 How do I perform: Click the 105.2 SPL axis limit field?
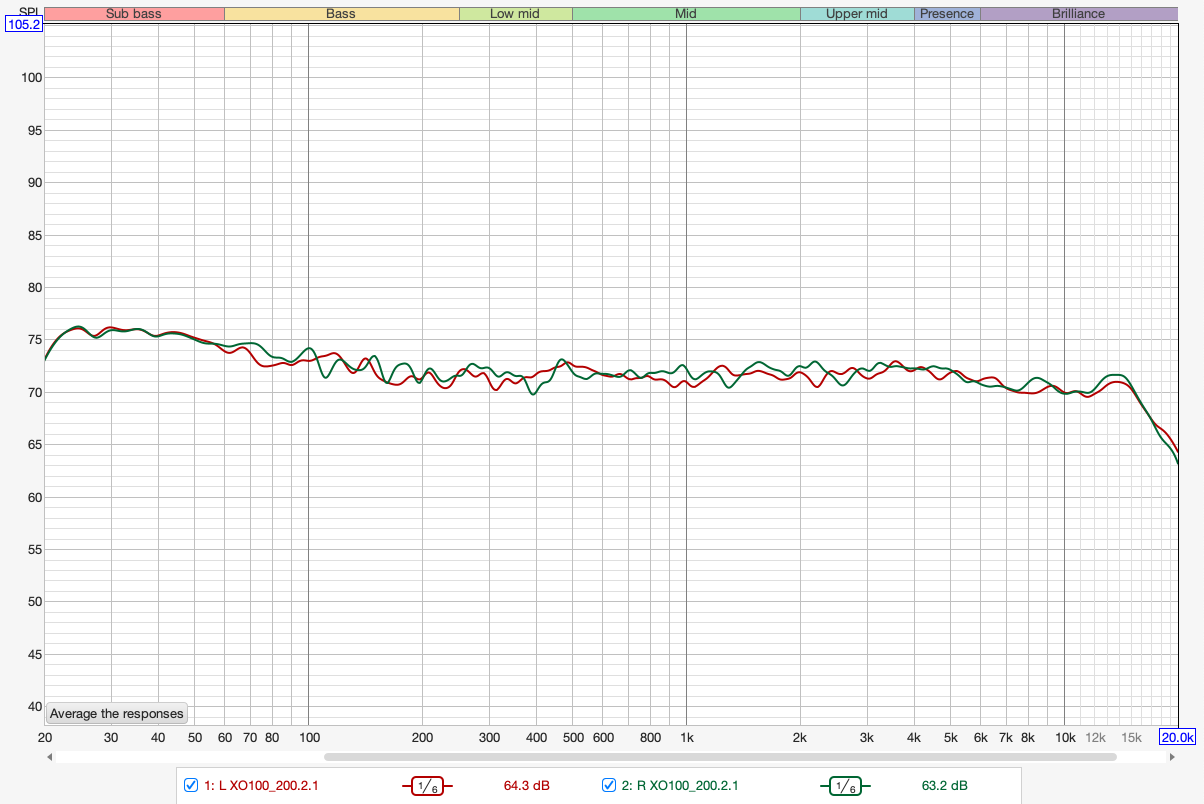point(24,25)
